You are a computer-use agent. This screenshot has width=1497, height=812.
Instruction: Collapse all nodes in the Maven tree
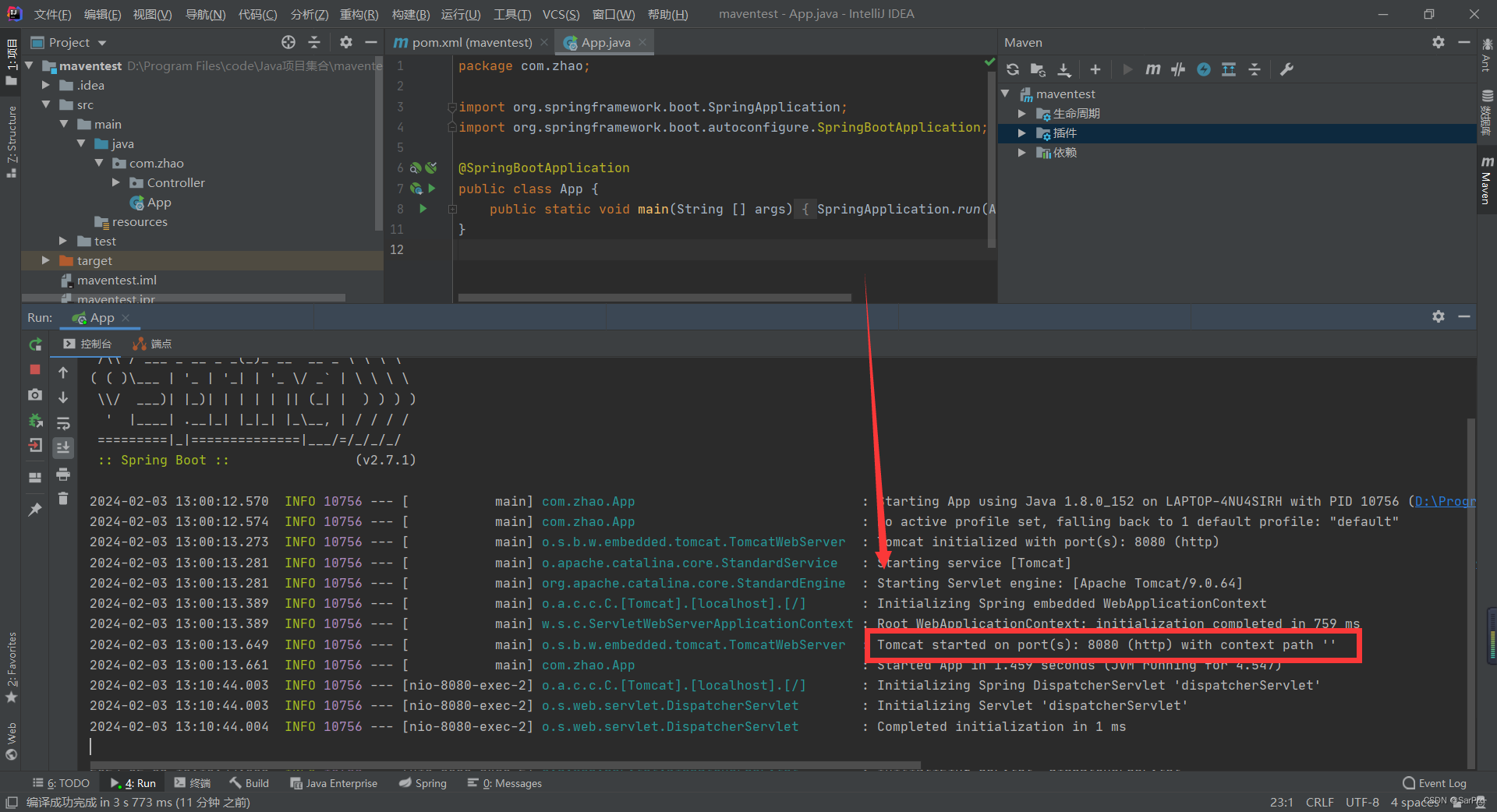(x=1255, y=69)
